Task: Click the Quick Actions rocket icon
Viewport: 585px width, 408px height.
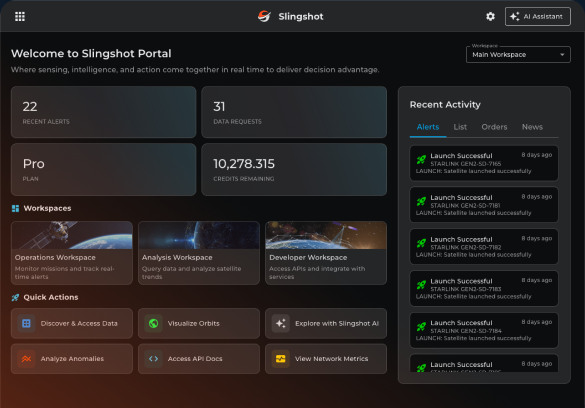Action: coord(15,297)
